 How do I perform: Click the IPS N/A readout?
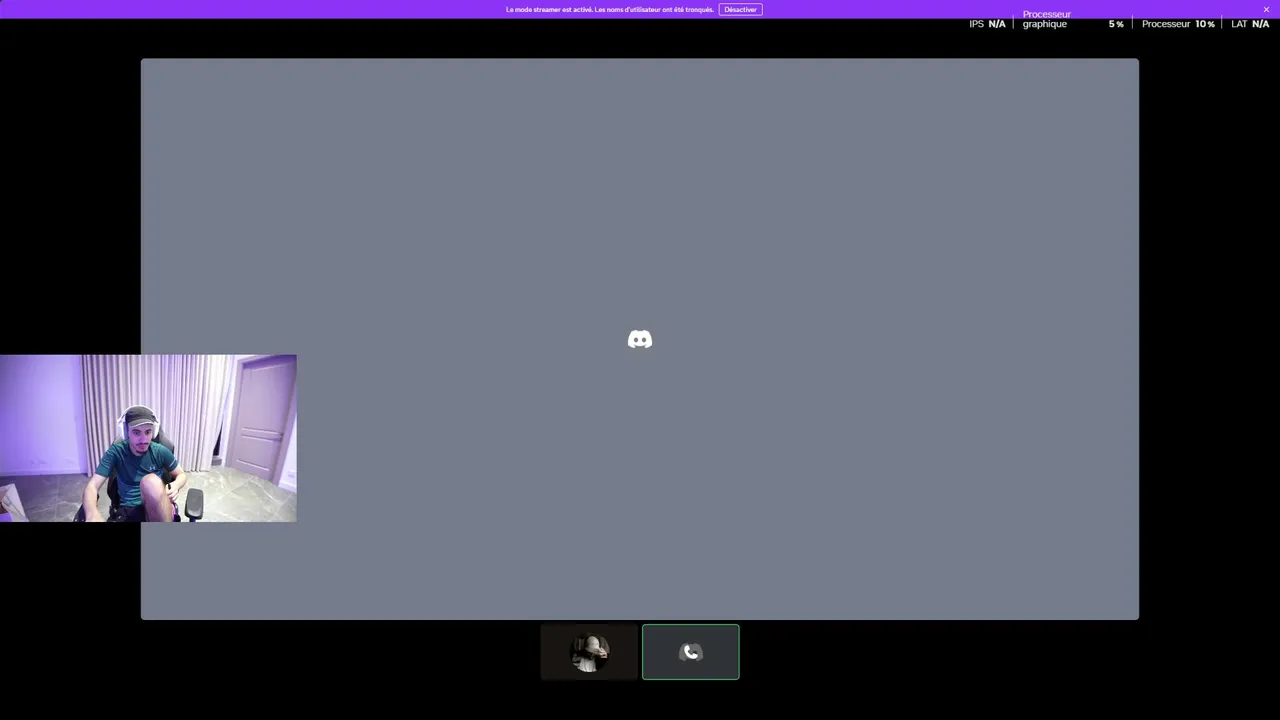pos(987,24)
